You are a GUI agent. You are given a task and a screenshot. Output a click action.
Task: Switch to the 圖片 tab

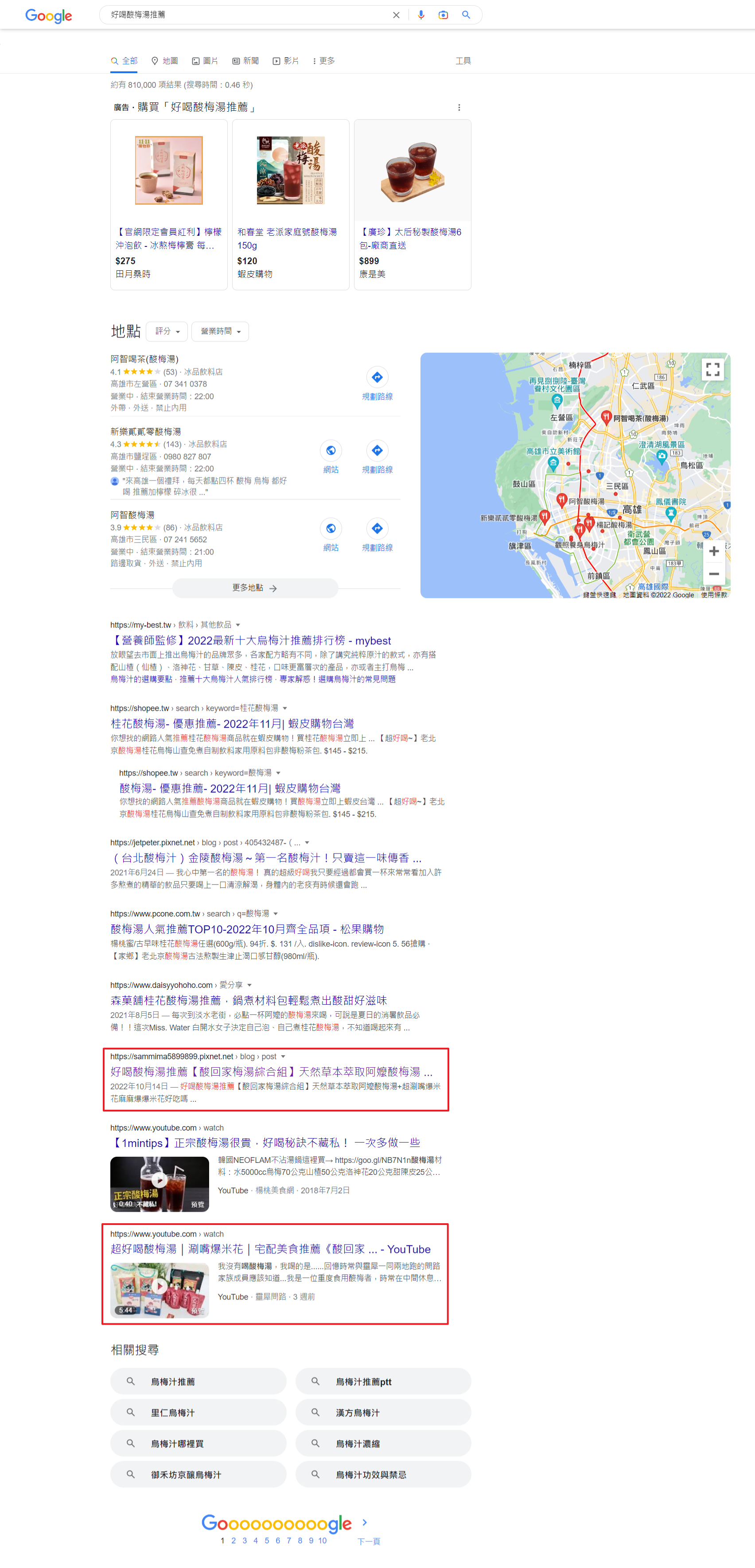(x=205, y=61)
